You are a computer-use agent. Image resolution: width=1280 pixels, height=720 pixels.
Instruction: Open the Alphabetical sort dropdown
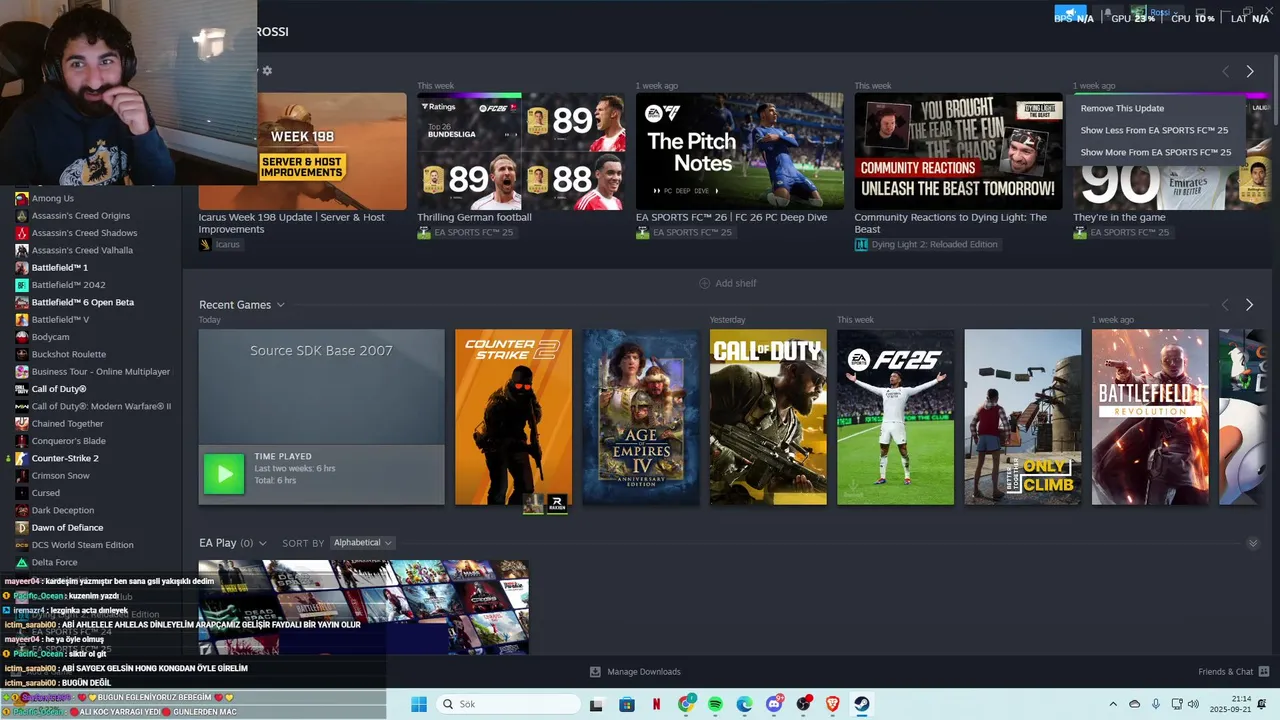(x=362, y=543)
